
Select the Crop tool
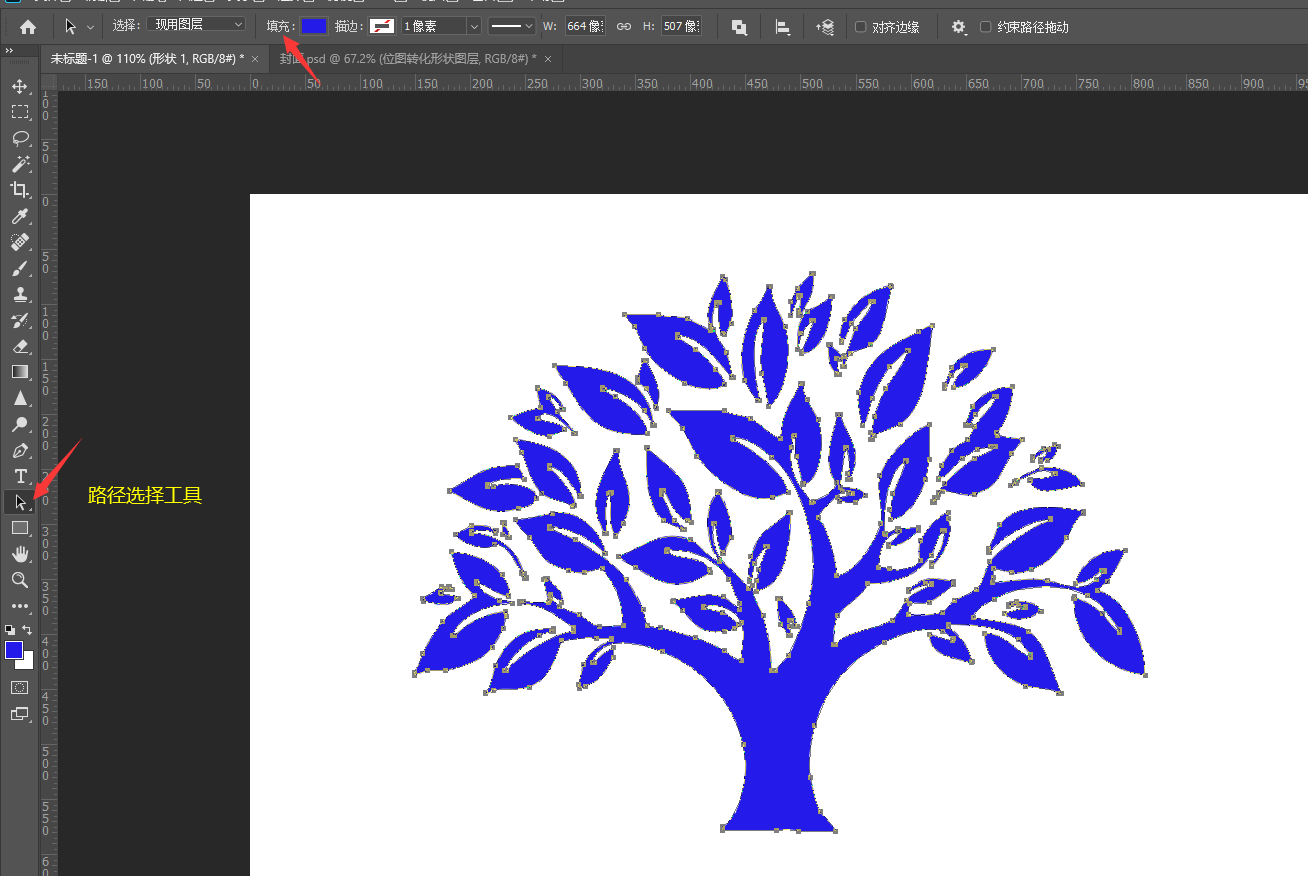point(19,190)
